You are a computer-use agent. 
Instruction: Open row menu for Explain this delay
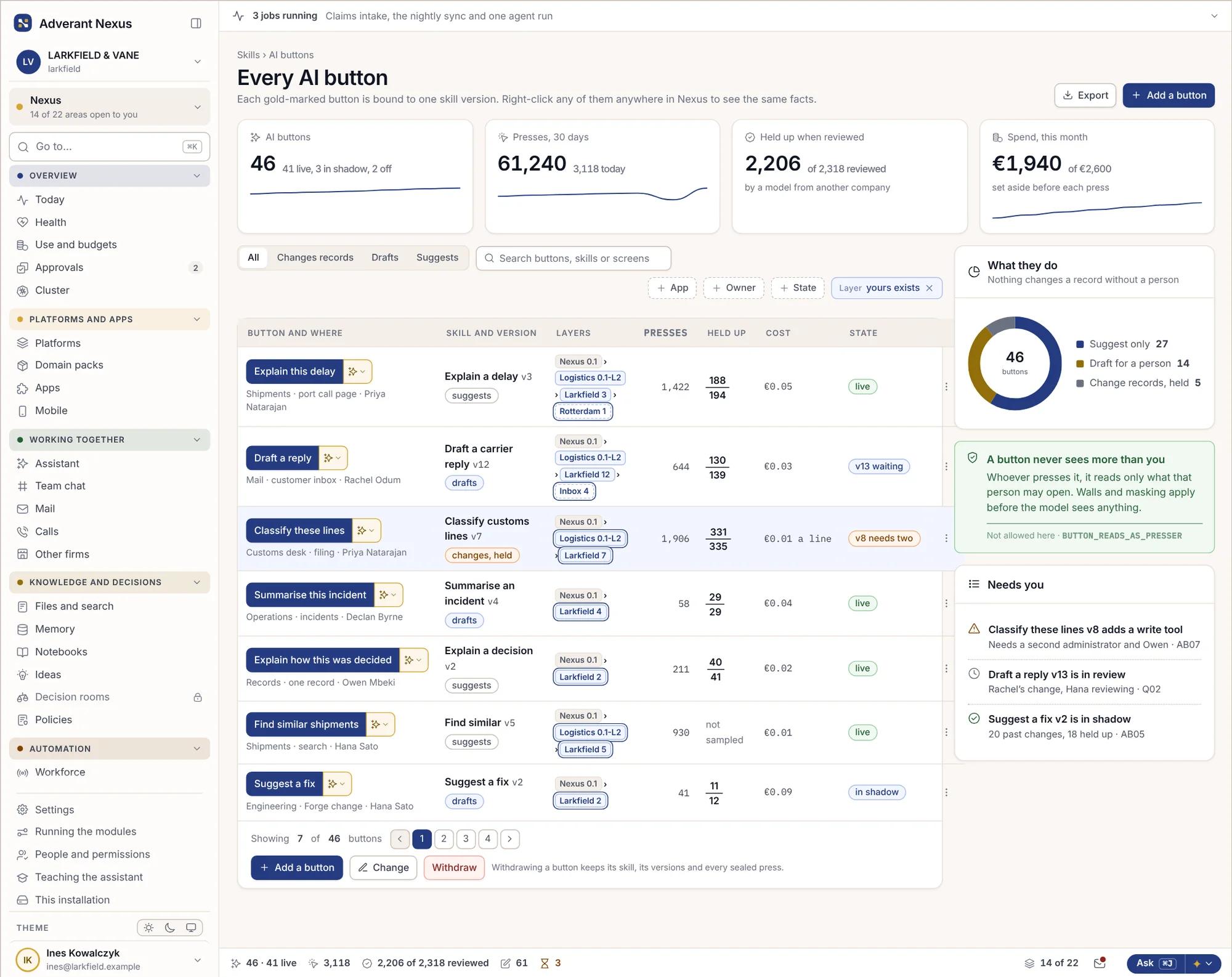946,387
